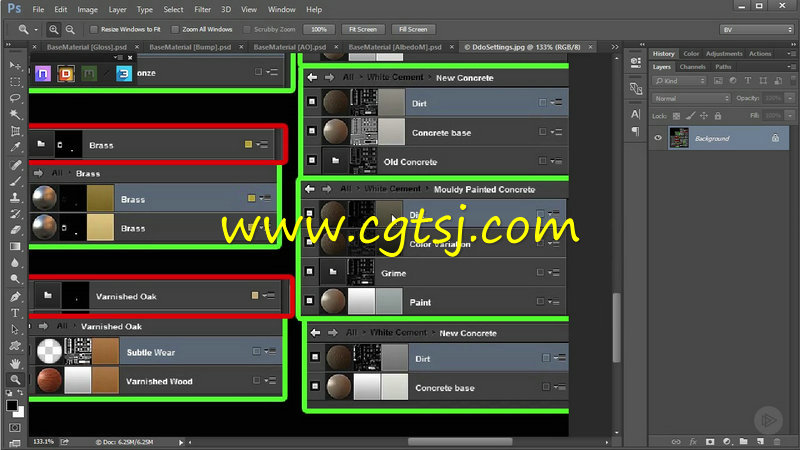The image size is (800, 450).
Task: Link layers using the chain icon
Action: point(676,441)
